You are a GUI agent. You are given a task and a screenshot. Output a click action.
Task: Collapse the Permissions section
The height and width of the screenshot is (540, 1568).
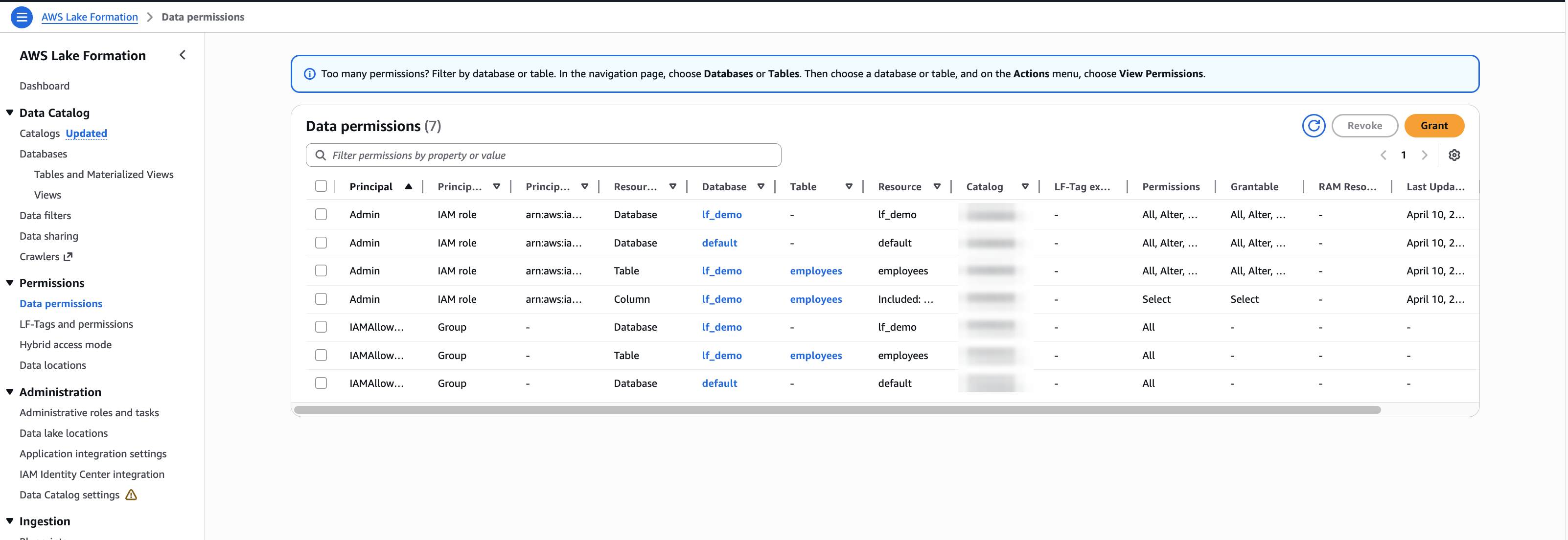pos(10,283)
